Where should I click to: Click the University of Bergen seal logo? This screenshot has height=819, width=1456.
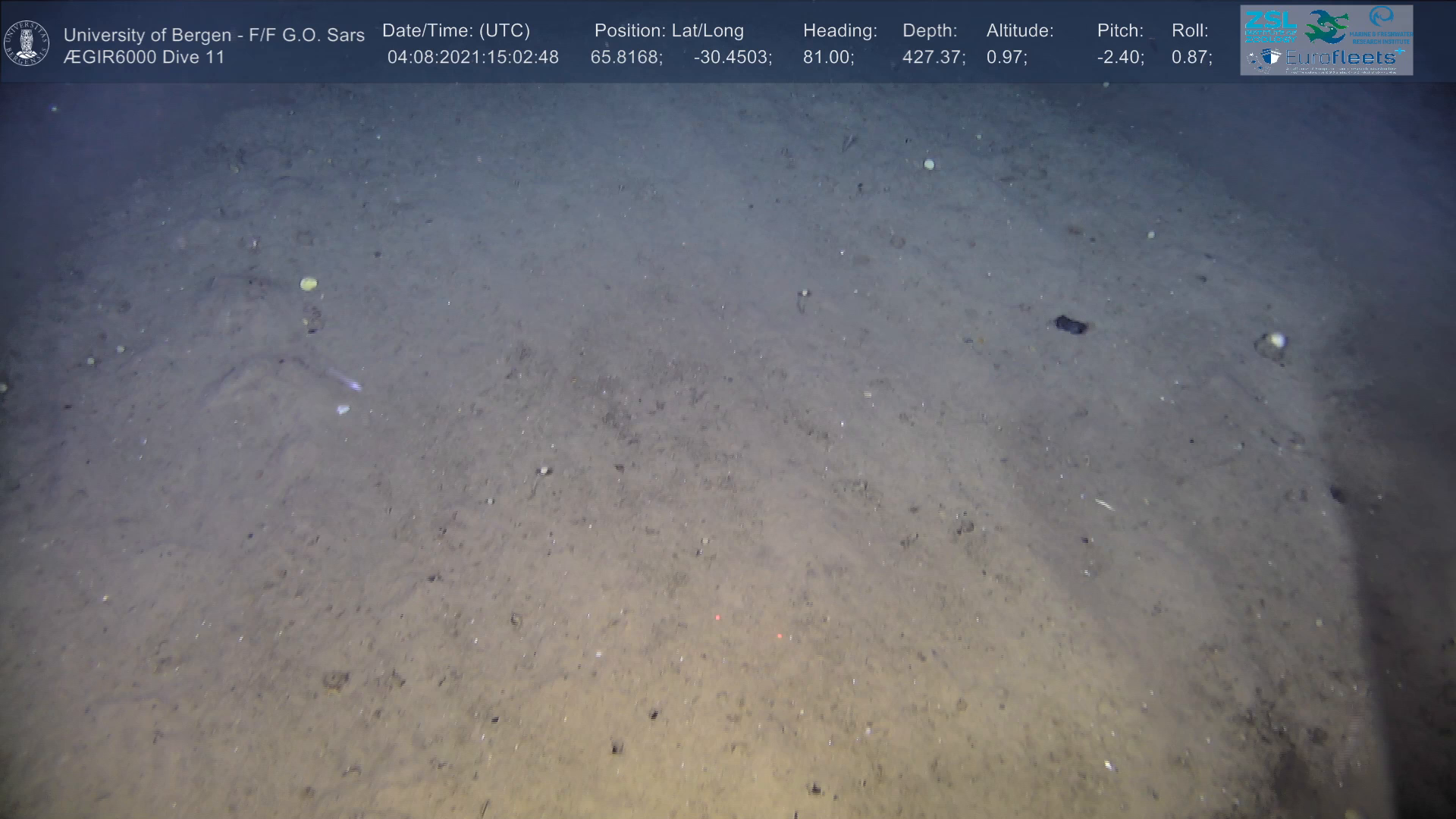[27, 42]
